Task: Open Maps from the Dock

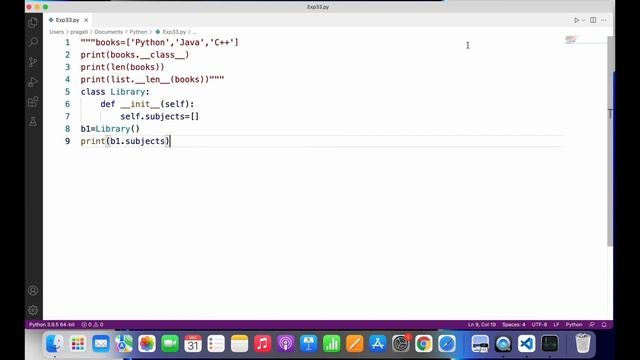Action: click(124, 344)
